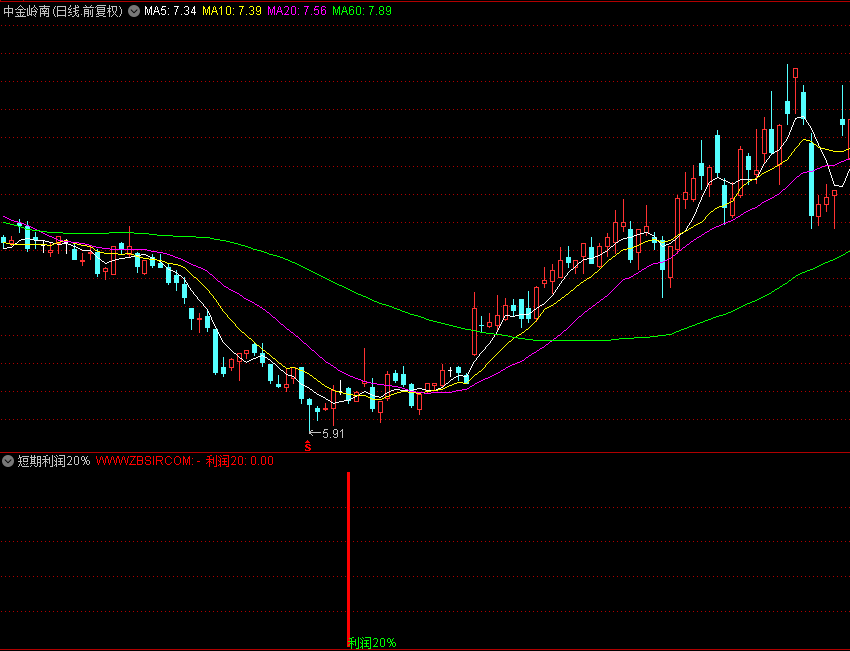Click the green 利润20% label at bar bottom
Image resolution: width=850 pixels, height=651 pixels.
(x=372, y=642)
